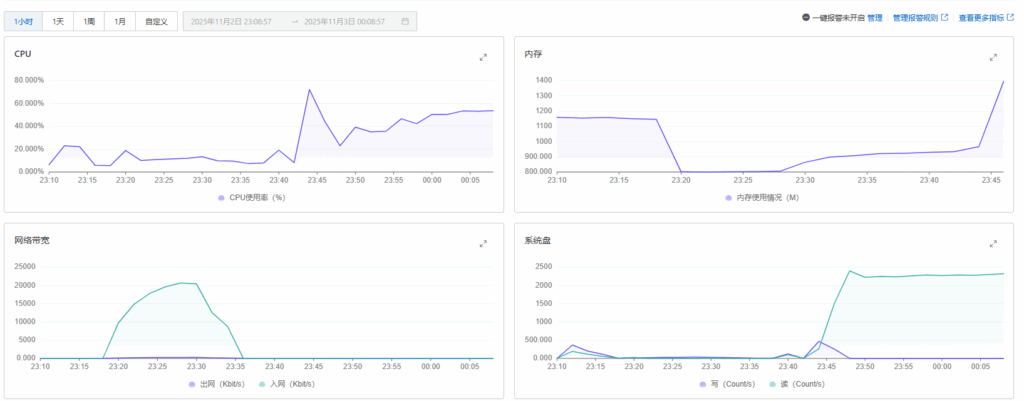Click external link icon beside 管理报警规则
Image resolution: width=1024 pixels, height=401 pixels.
pyautogui.click(x=945, y=18)
